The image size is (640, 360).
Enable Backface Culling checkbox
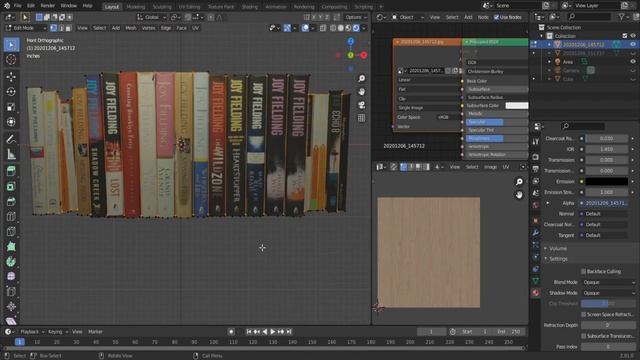click(x=583, y=271)
